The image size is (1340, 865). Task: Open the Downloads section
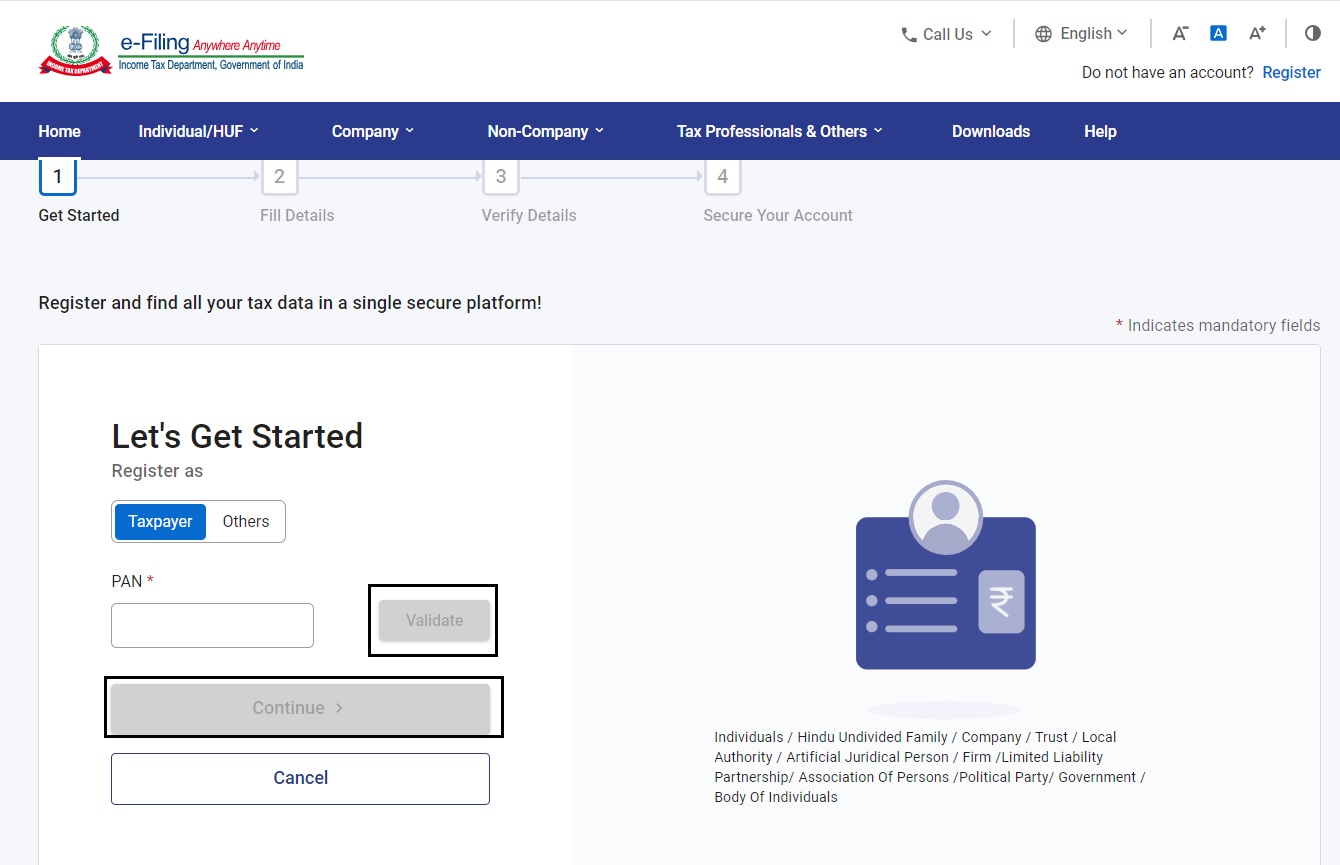(990, 131)
